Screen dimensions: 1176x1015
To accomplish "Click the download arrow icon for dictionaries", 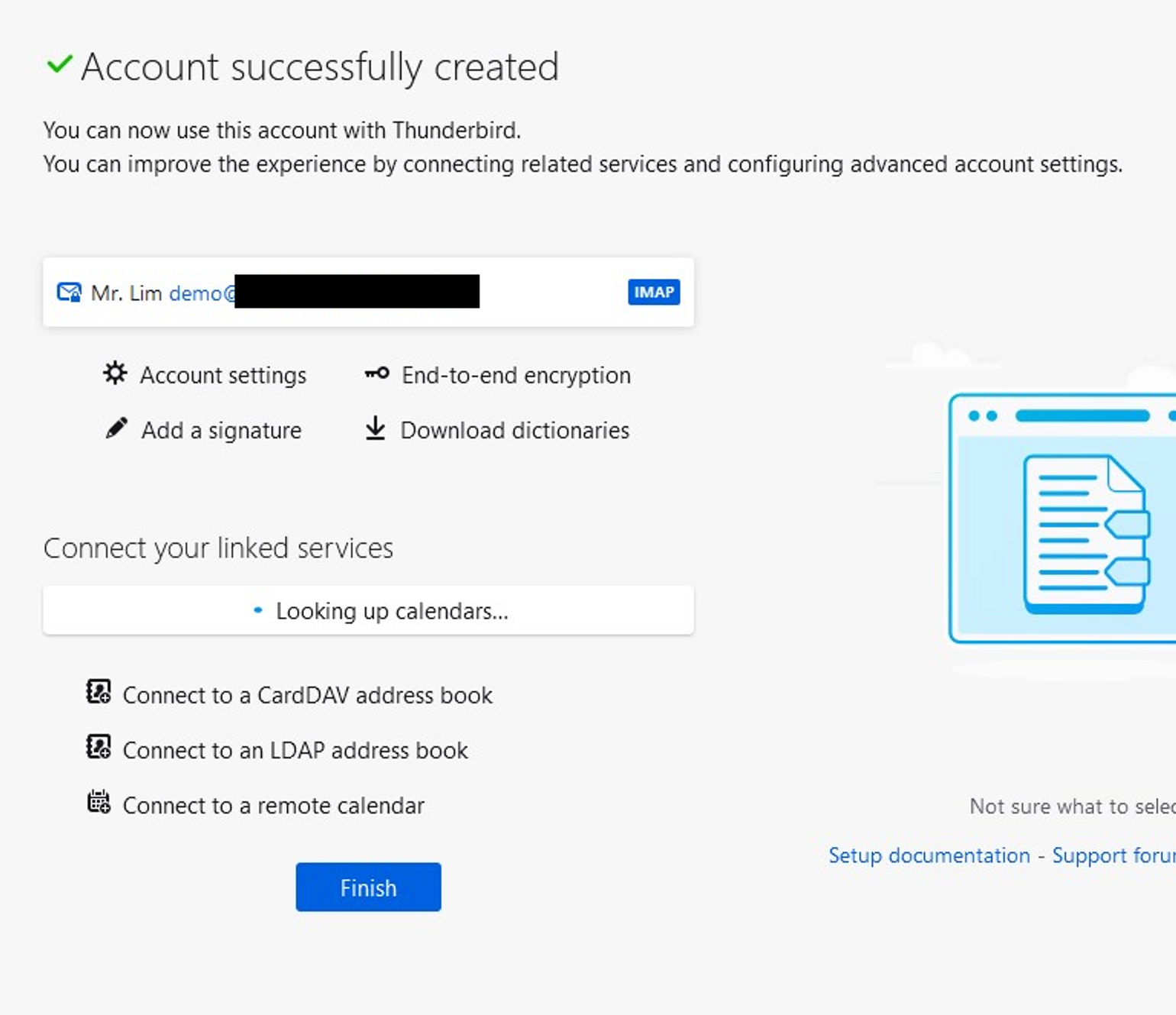I will 375,428.
